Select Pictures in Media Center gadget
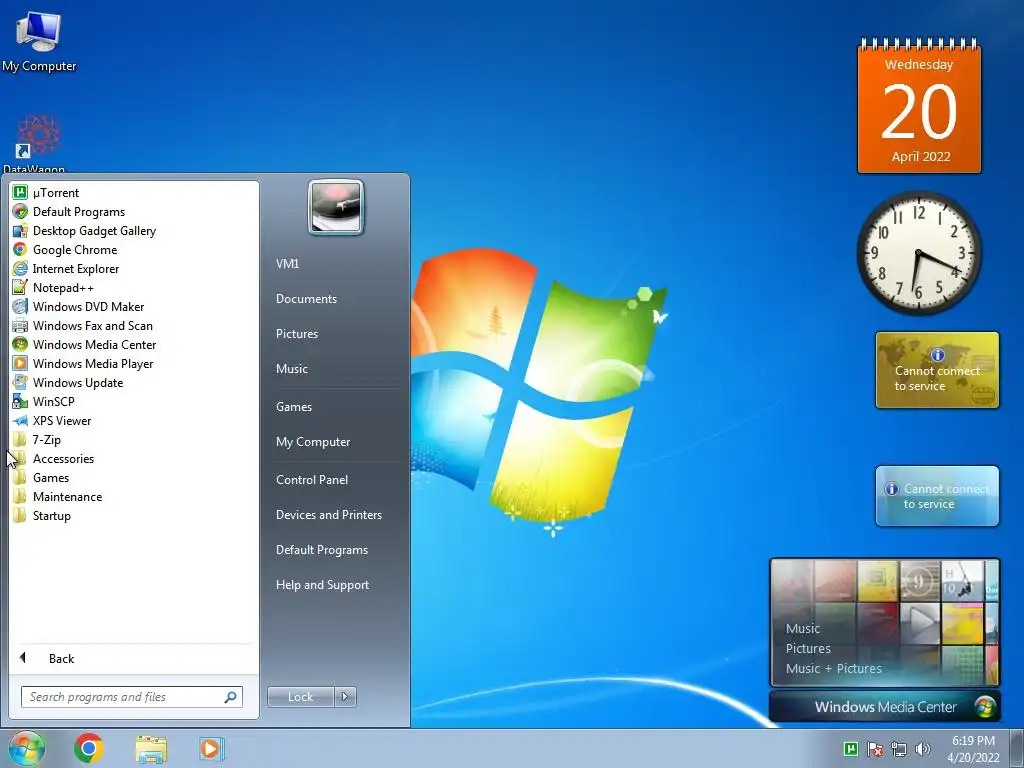 pos(808,648)
